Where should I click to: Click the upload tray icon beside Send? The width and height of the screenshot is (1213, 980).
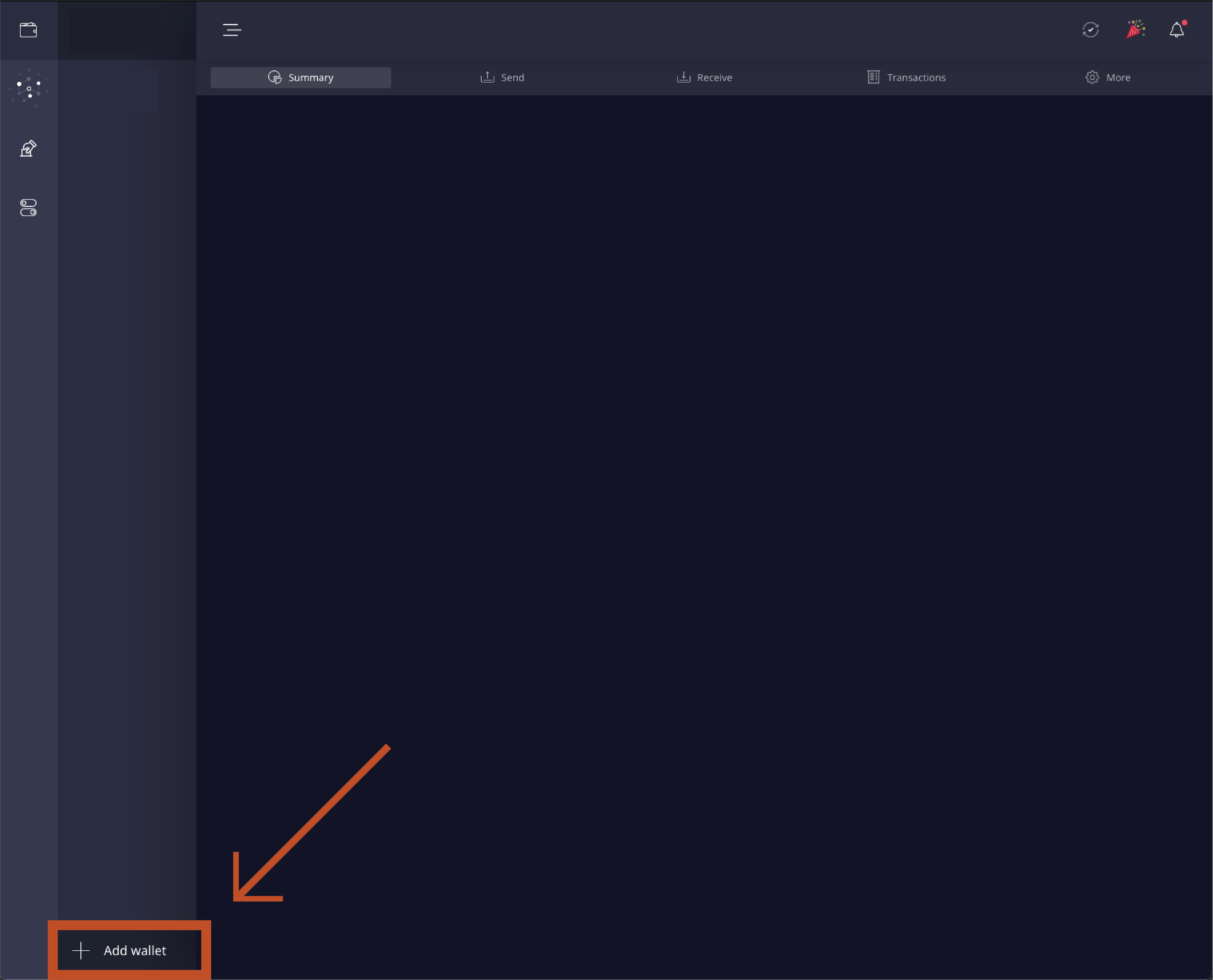point(487,77)
